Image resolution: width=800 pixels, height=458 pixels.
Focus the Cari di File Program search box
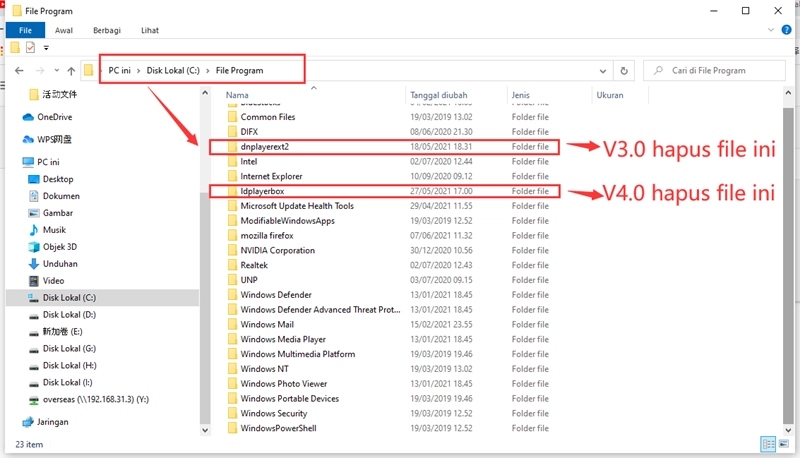click(714, 70)
